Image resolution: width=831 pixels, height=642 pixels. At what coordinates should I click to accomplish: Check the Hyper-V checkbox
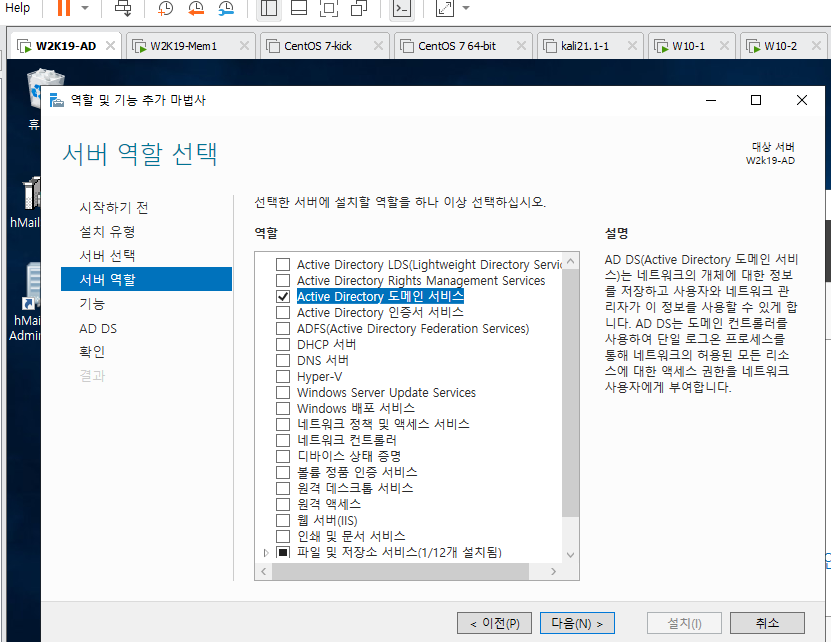coord(283,376)
